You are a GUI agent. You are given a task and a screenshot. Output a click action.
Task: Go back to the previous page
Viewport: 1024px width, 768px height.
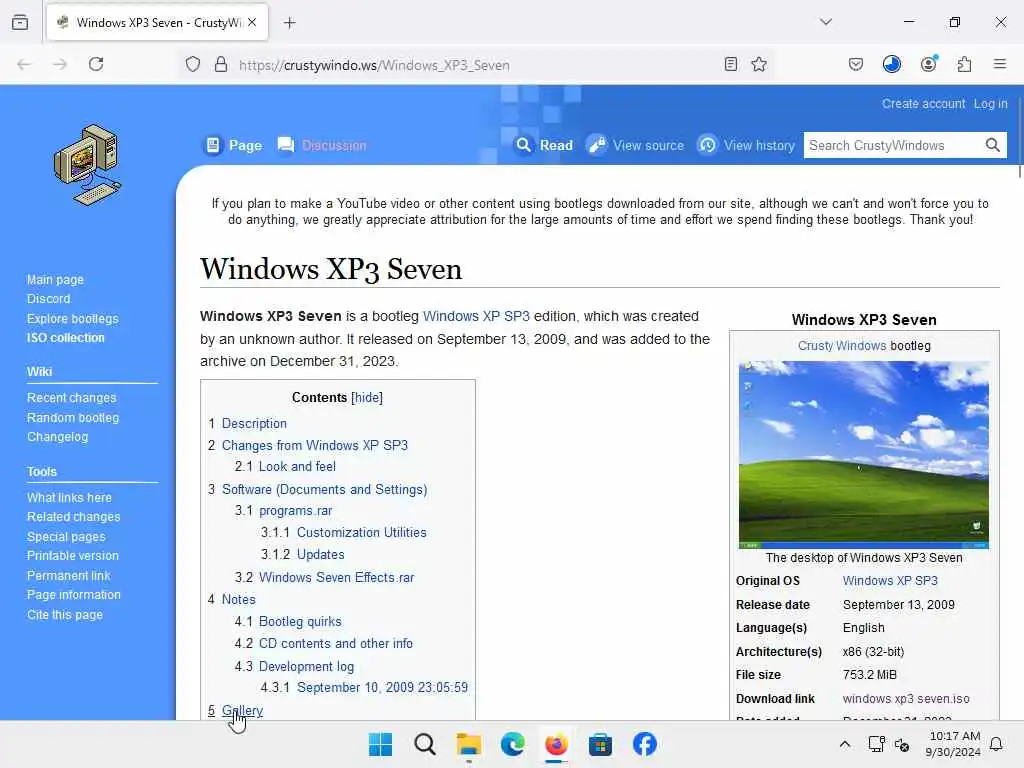(24, 64)
